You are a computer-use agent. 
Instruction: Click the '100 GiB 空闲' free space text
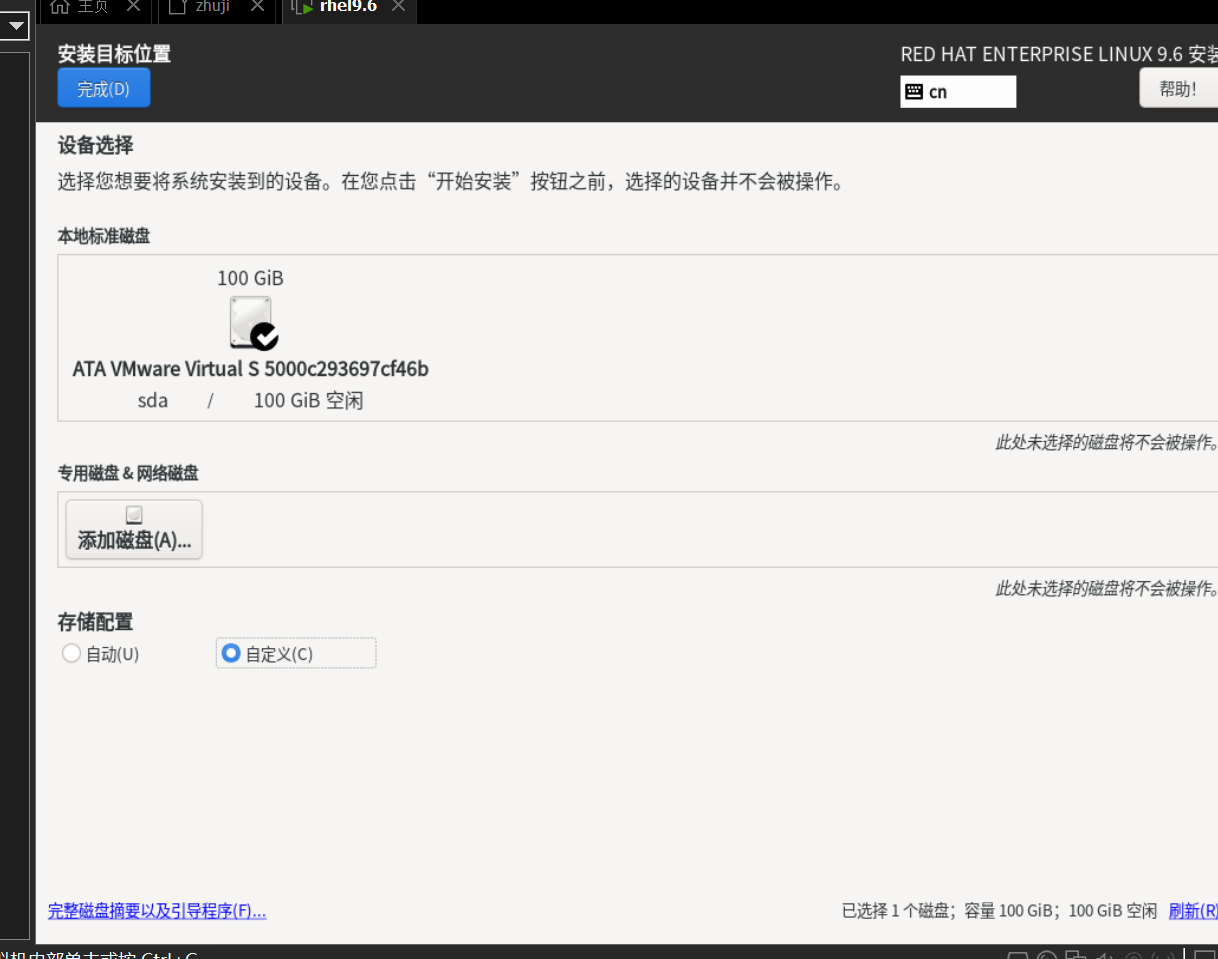tap(308, 401)
